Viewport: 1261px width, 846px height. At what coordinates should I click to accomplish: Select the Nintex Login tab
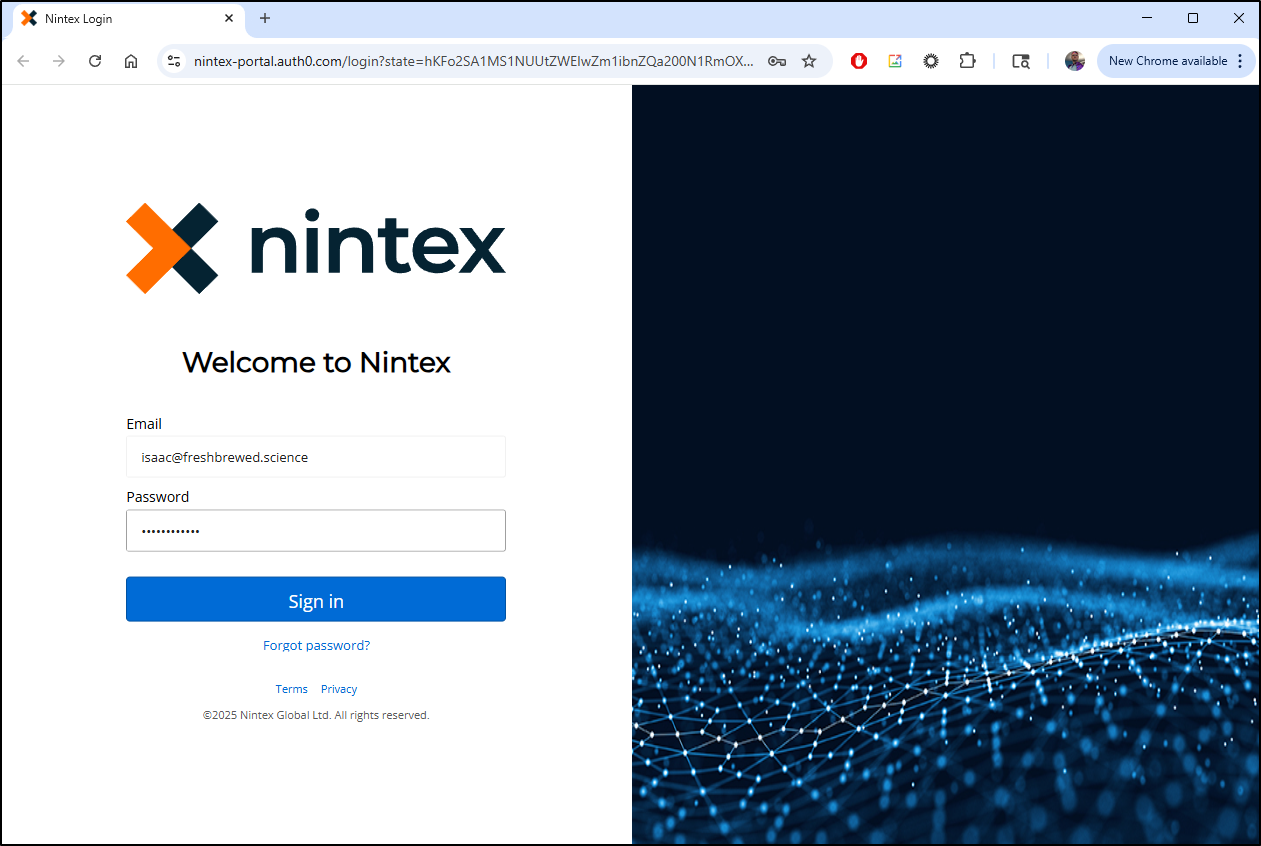click(x=127, y=18)
